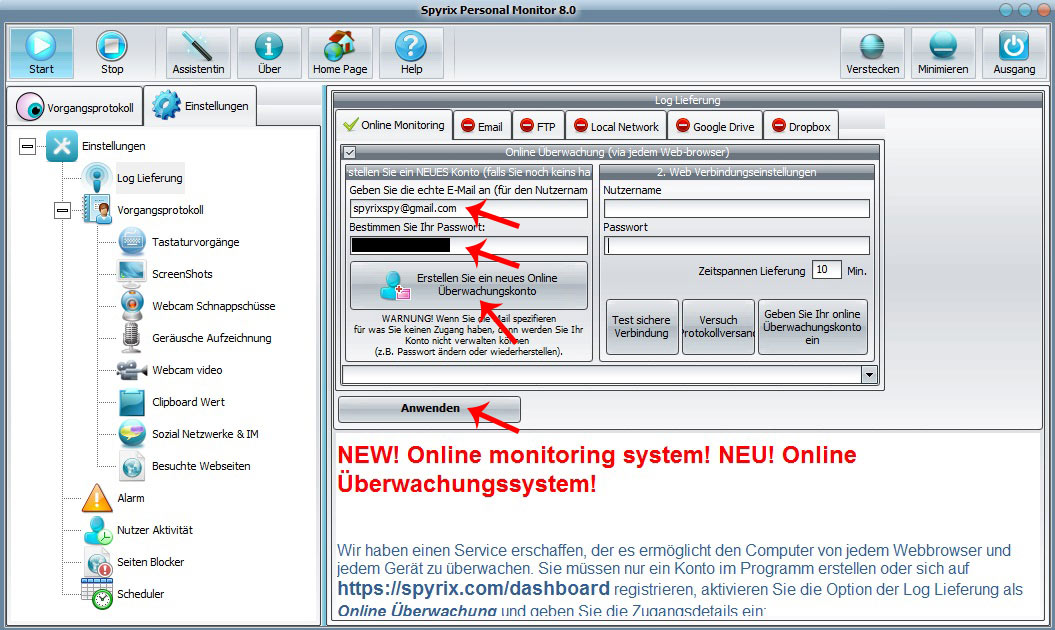Screen dimensions: 1055x630
Task: Select the Scheduler tree label
Action: [x=141, y=594]
